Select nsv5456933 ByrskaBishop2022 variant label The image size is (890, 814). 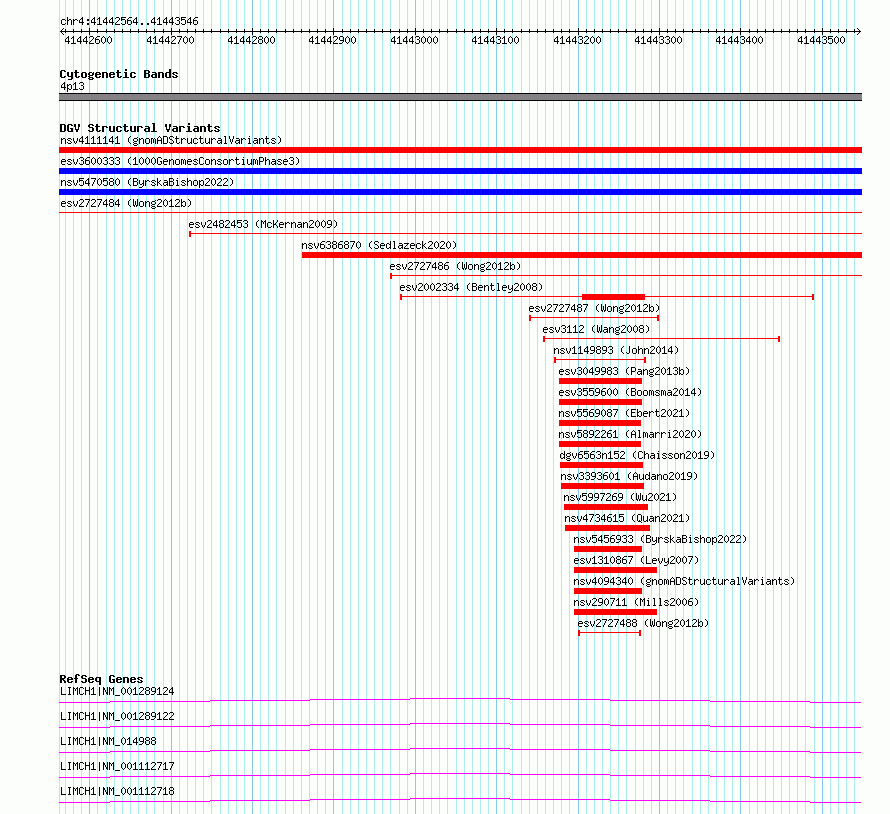coord(660,539)
